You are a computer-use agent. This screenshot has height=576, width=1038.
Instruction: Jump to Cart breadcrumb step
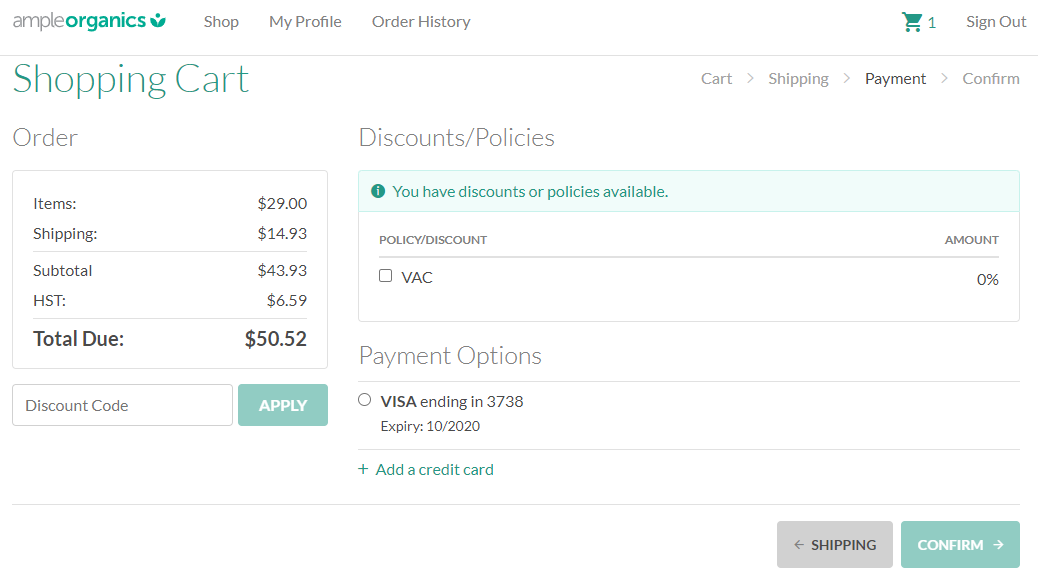[x=716, y=79]
